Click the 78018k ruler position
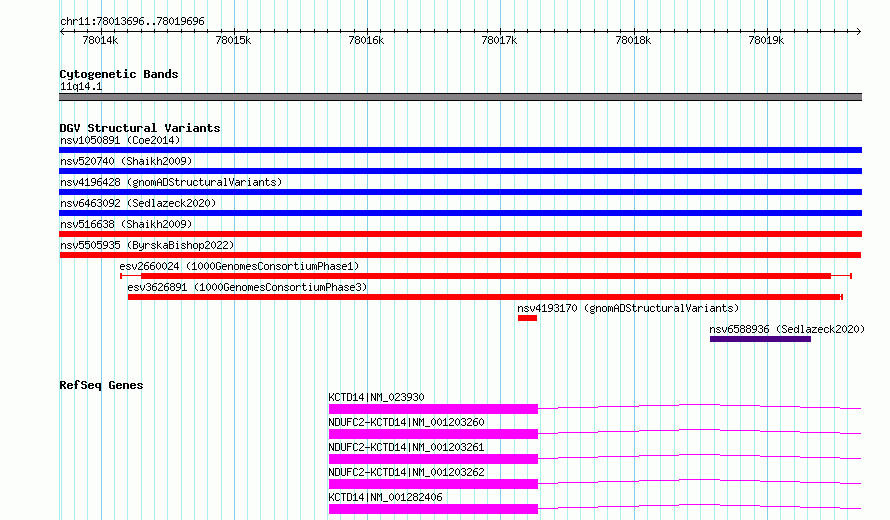890x520 pixels. coord(633,40)
